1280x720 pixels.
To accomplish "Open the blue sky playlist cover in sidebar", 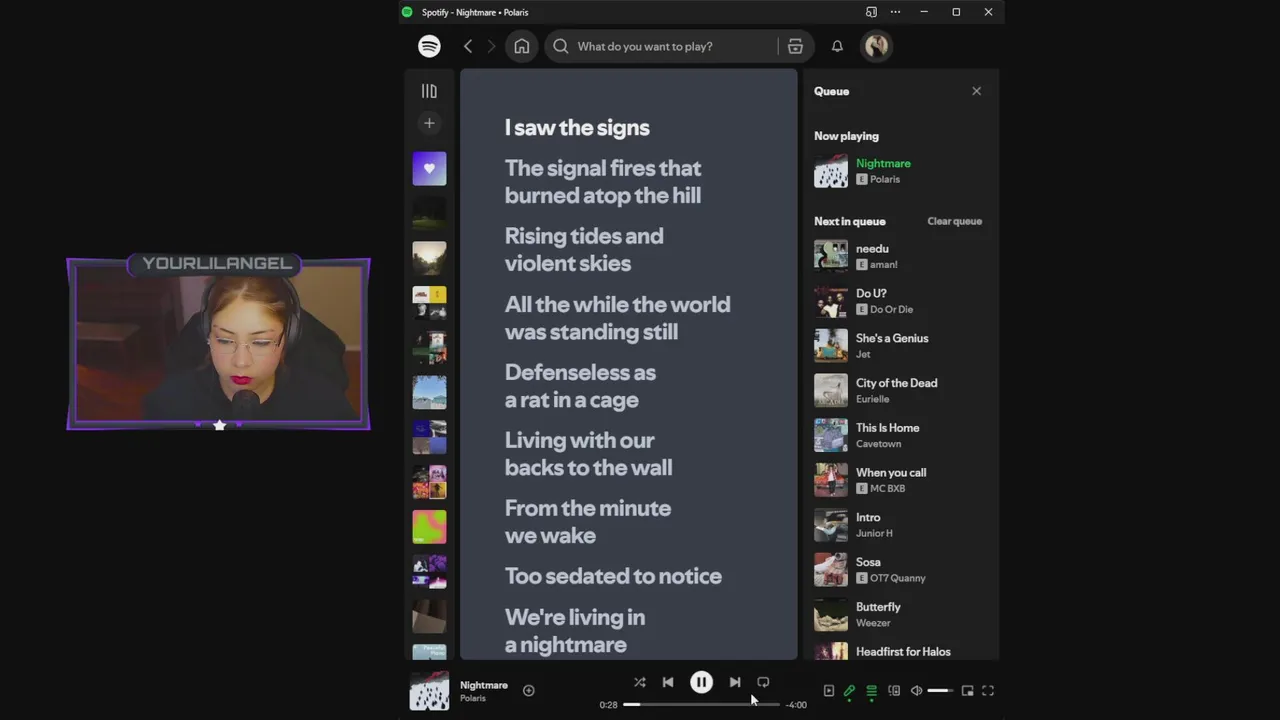I will pos(429,392).
